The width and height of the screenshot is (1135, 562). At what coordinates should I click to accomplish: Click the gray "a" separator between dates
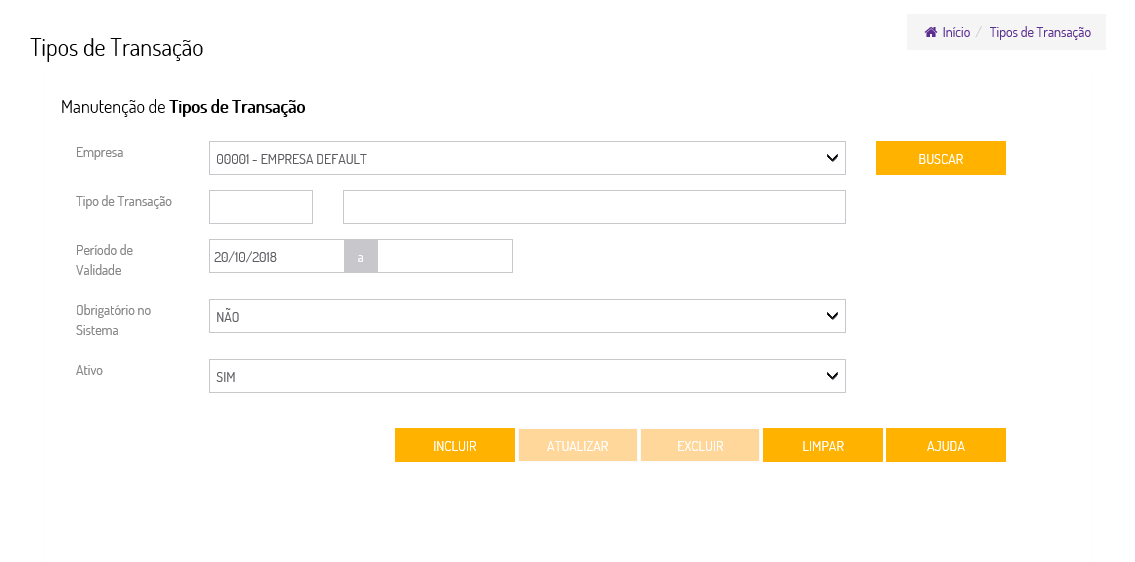pos(361,257)
